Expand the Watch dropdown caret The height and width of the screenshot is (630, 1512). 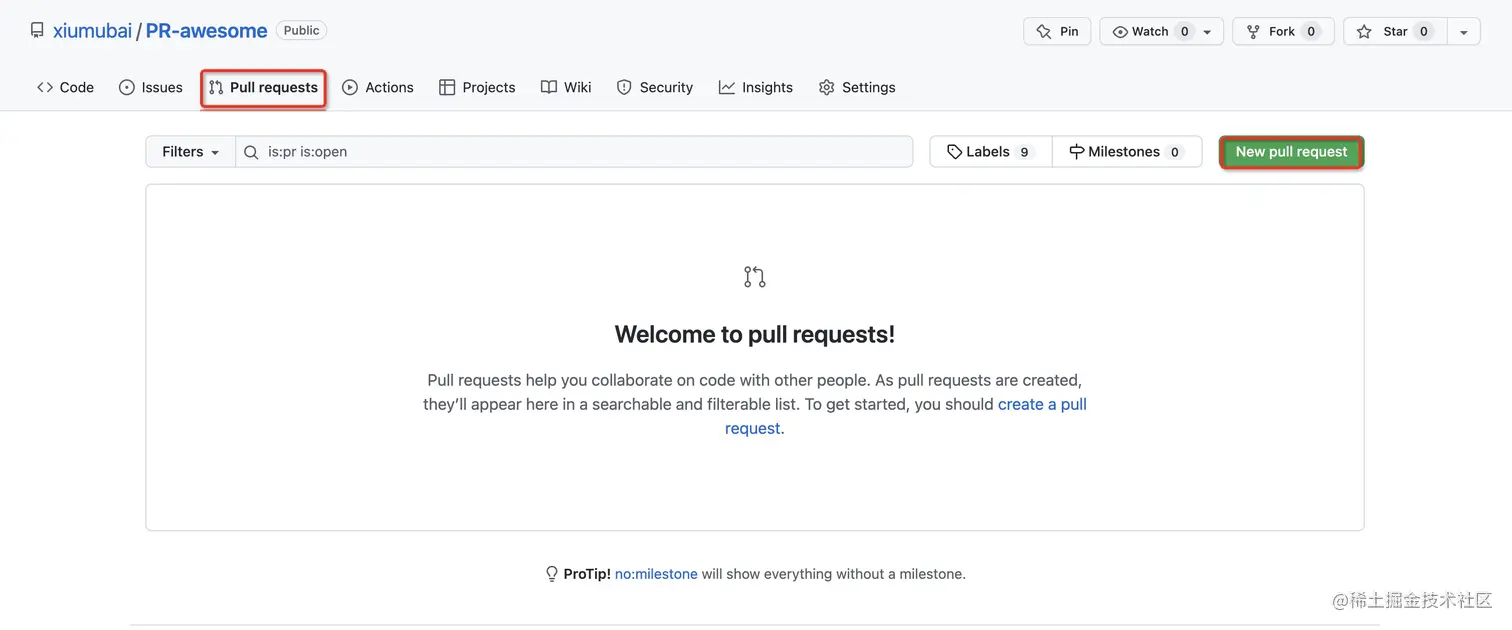click(1207, 32)
